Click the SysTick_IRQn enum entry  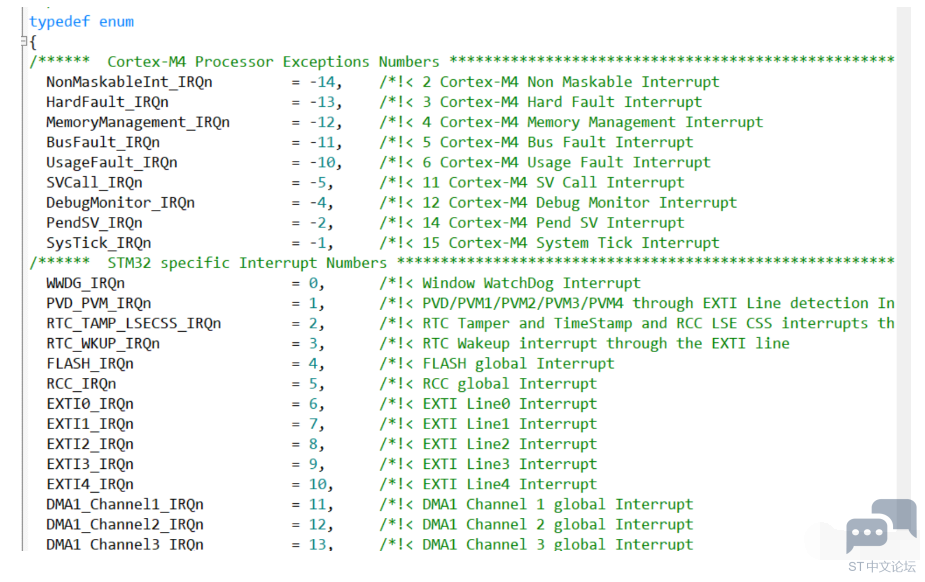[99, 243]
